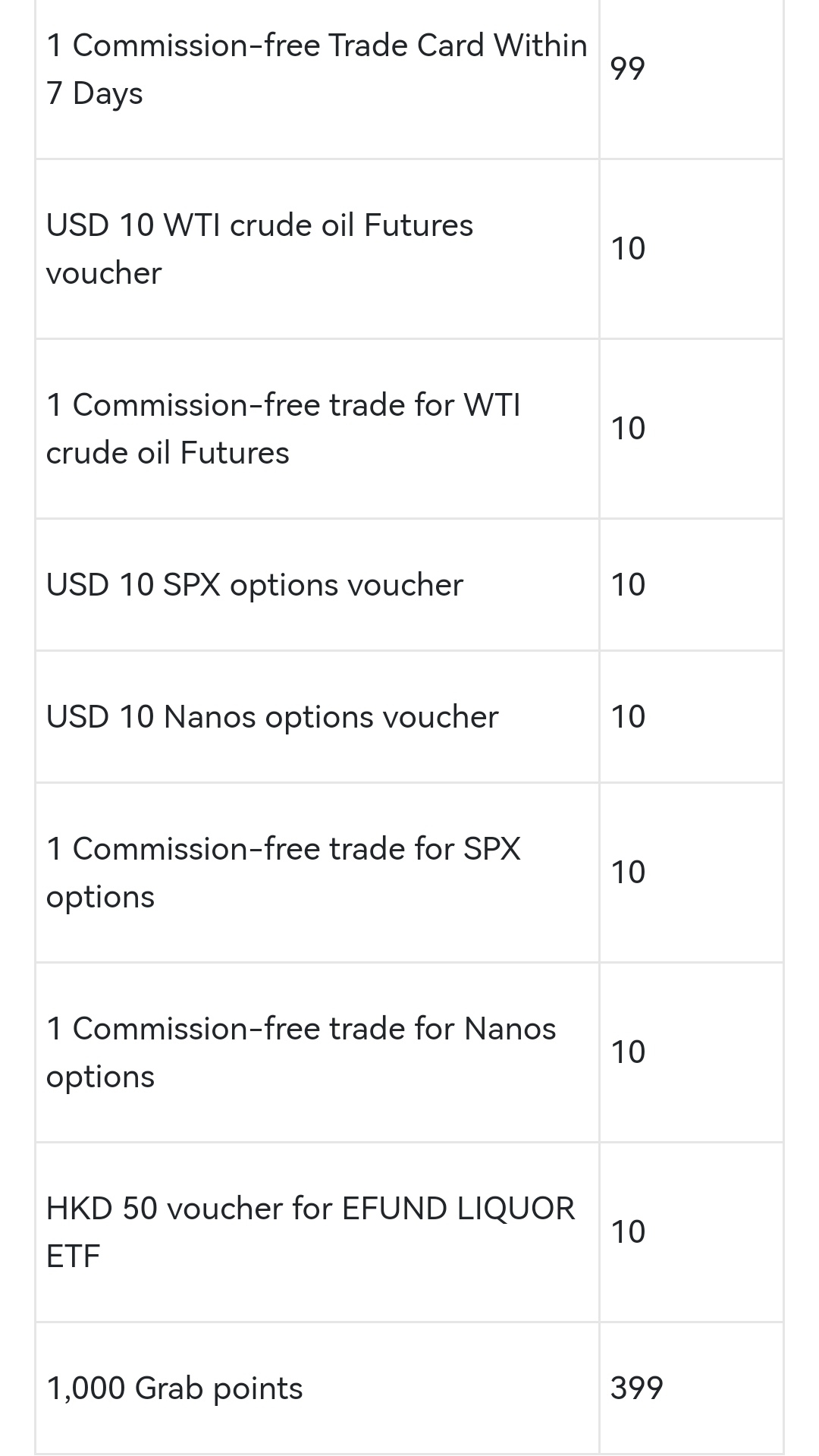Pick Commission-free trade for Nanos options
Screen dimensions: 819x1456
[301, 1052]
